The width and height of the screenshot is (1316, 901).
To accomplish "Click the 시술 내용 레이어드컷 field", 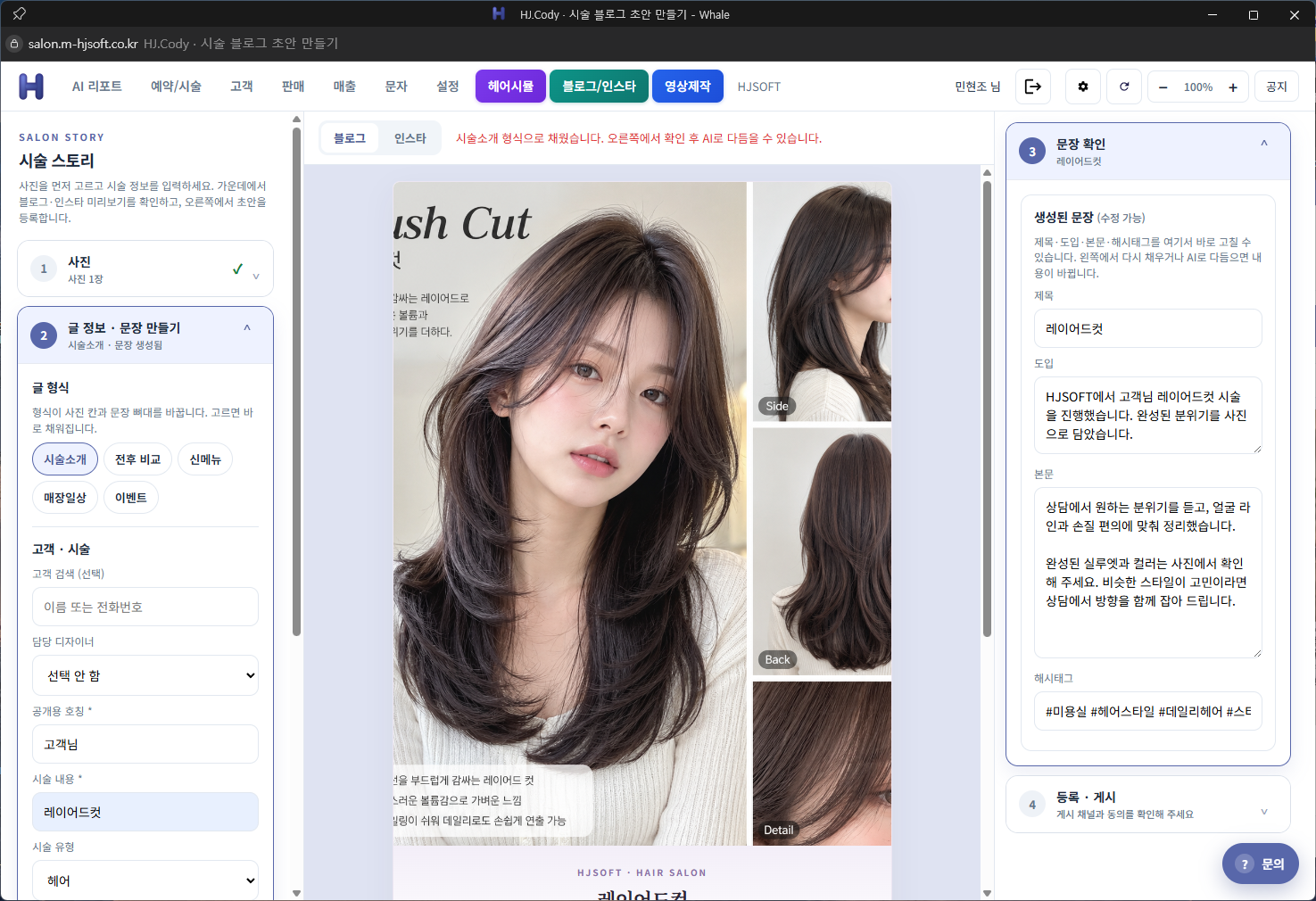I will coord(145,812).
